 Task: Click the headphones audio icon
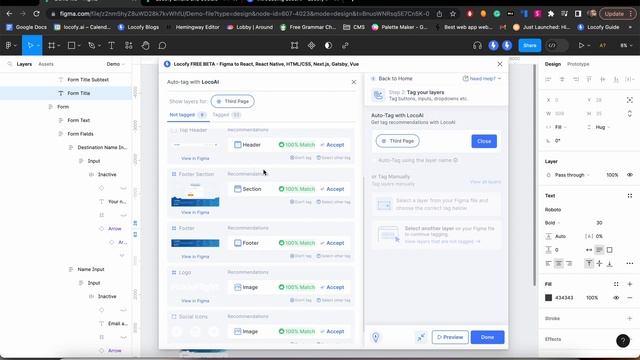coord(477,46)
